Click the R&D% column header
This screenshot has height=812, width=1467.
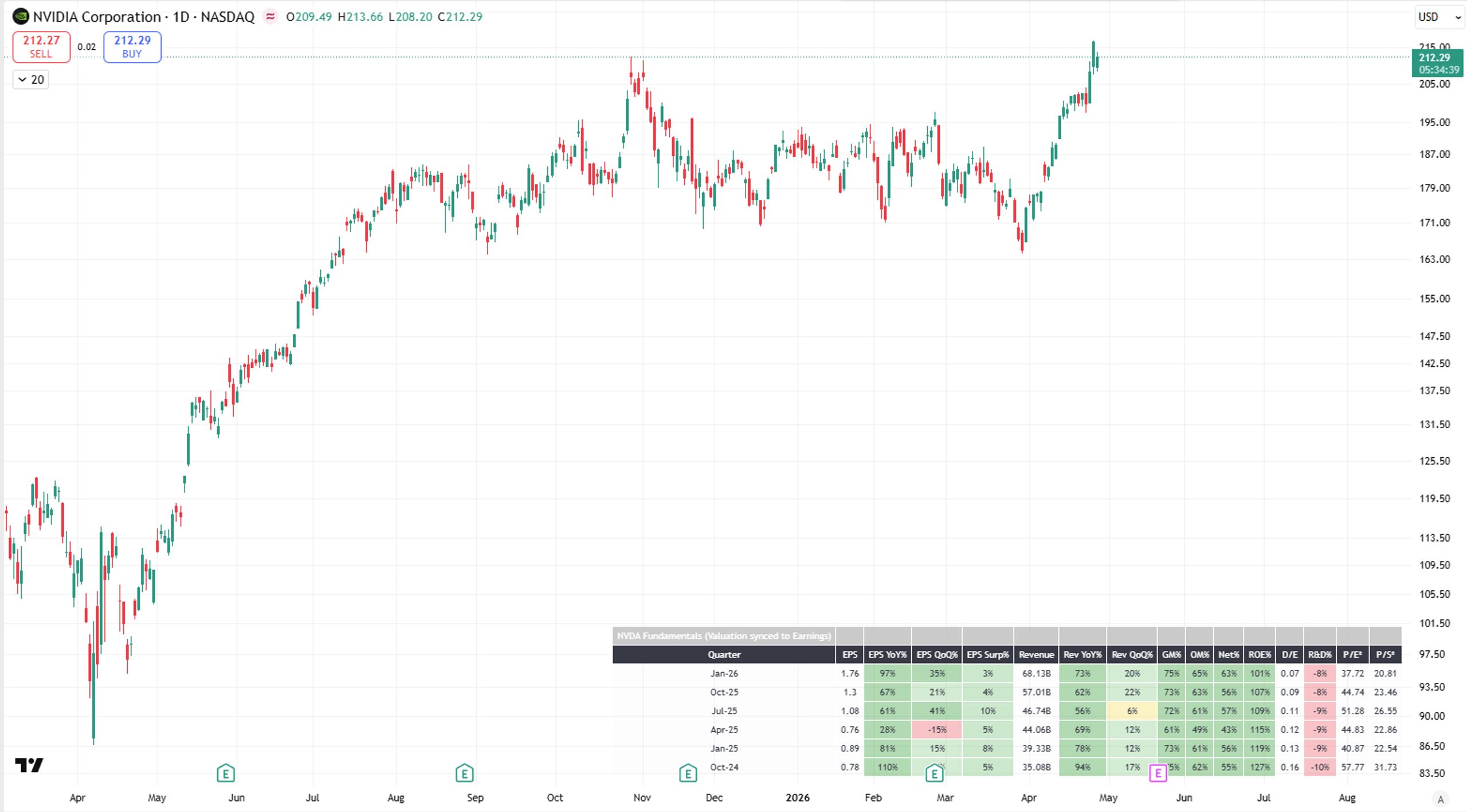(1320, 654)
